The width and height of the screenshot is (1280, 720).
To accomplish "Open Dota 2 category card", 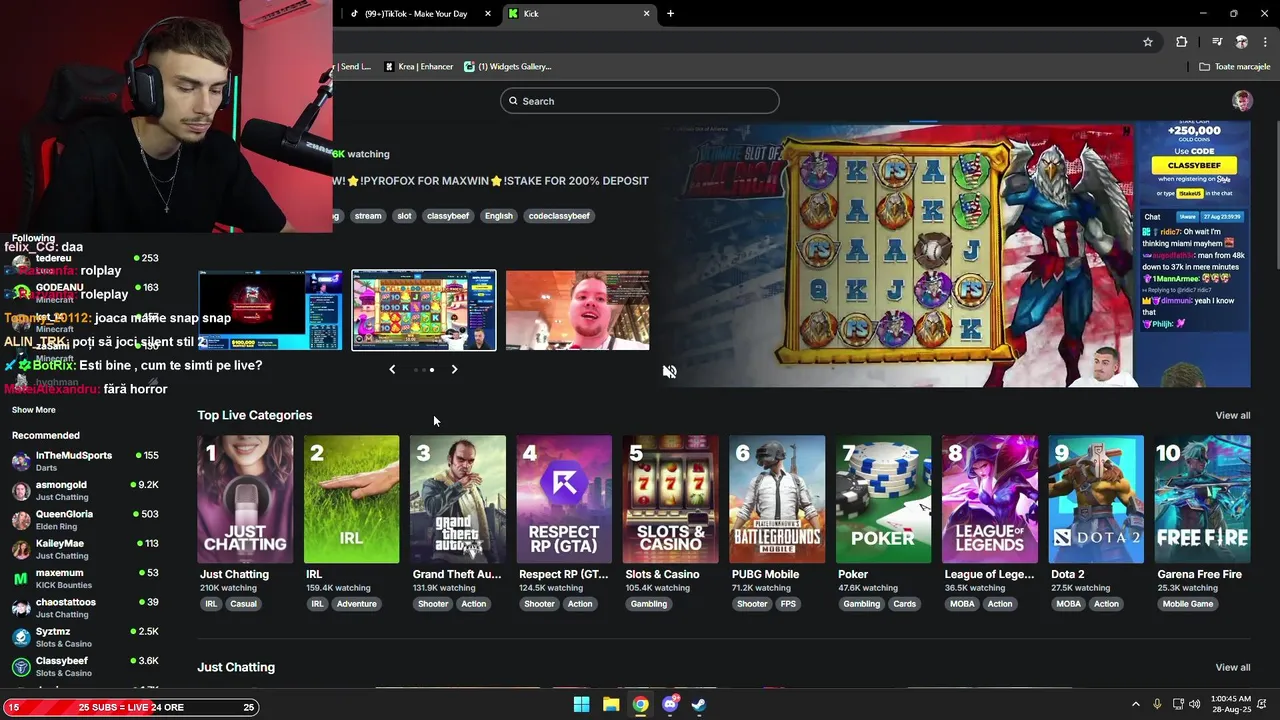I will pyautogui.click(x=1096, y=499).
